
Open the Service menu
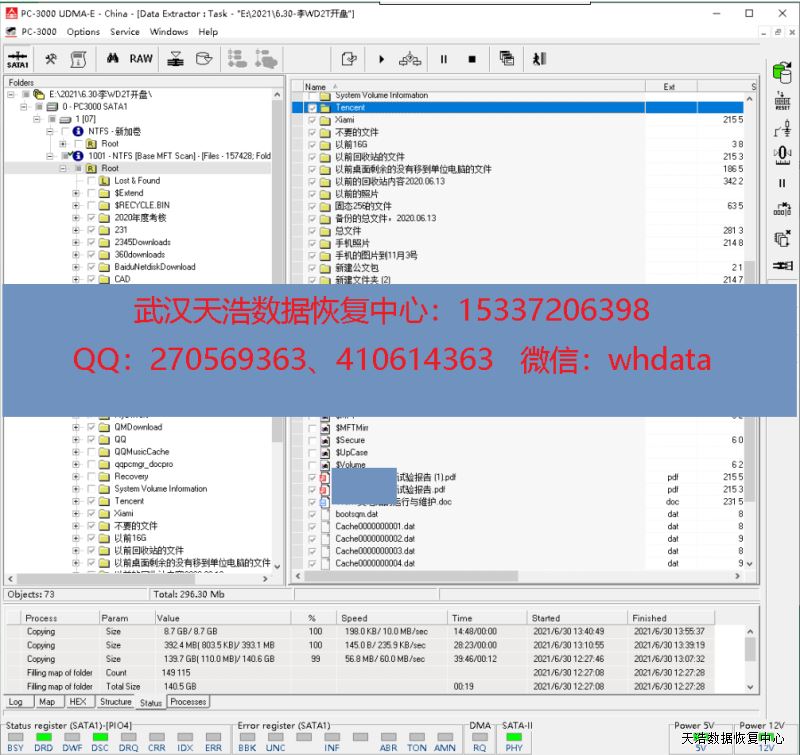pos(124,32)
